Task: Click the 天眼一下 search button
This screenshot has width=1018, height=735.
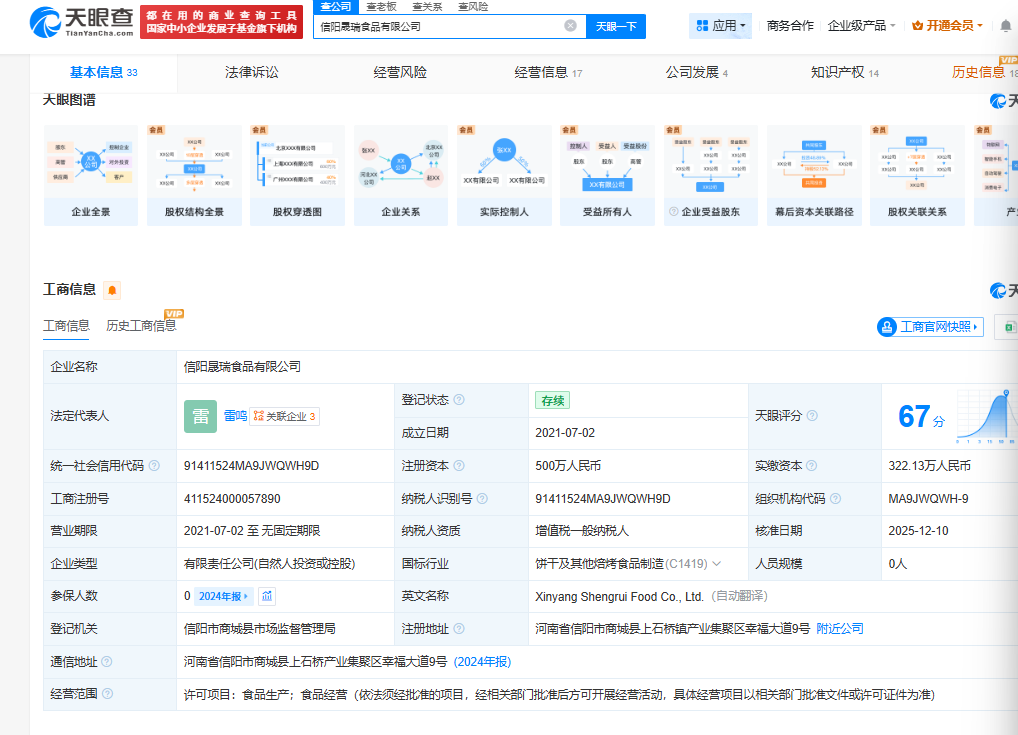Action: coord(616,26)
